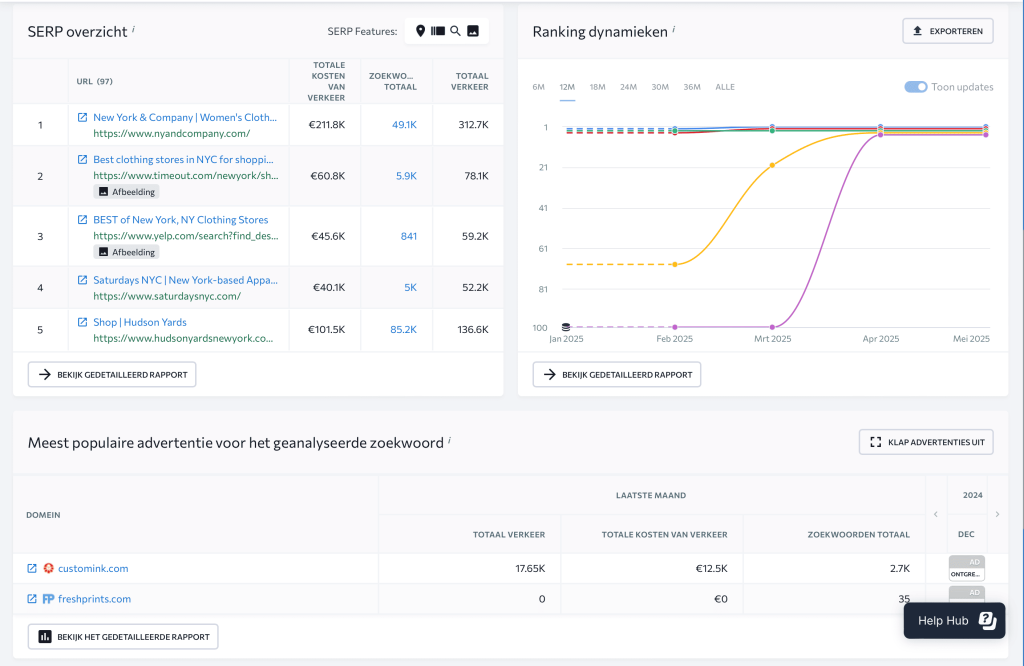Viewport: 1024px width, 666px height.
Task: Click the Totaal verkeer header in SERP table
Action: [x=470, y=82]
